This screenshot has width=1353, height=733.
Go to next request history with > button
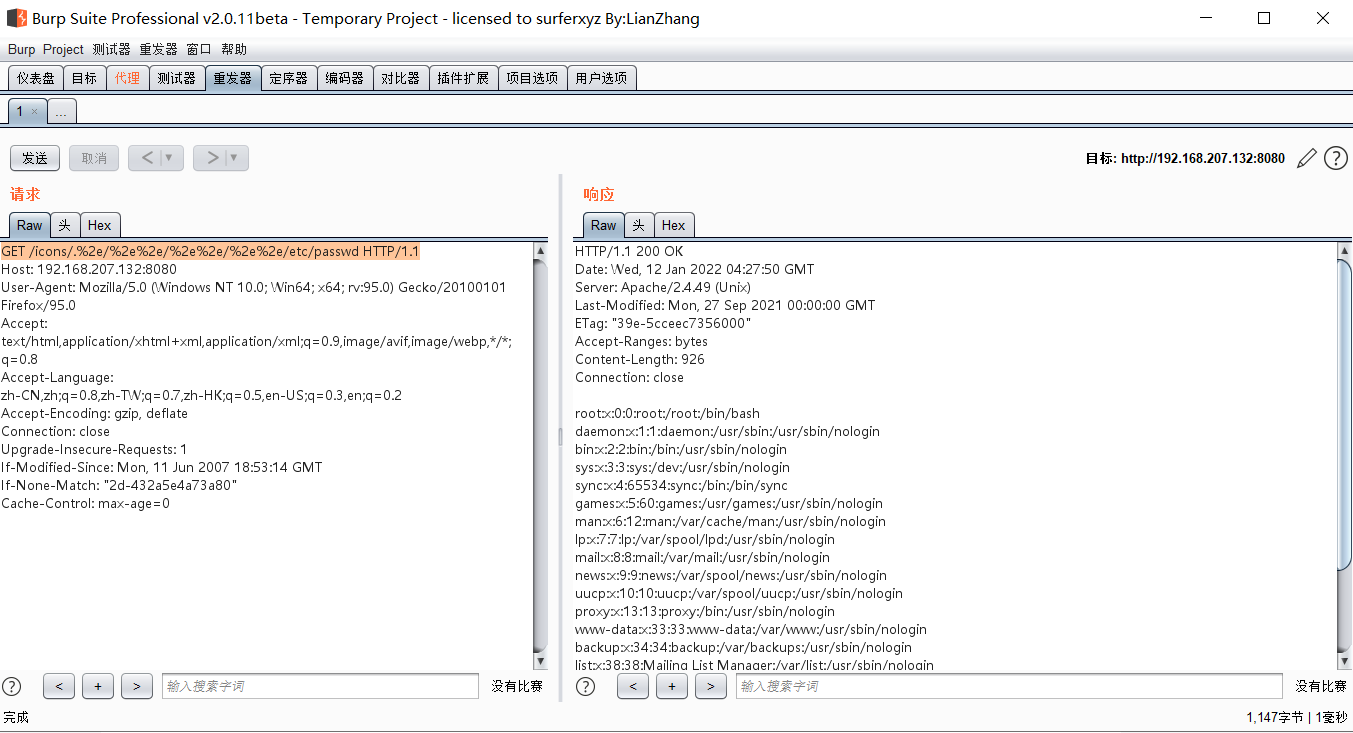tap(212, 158)
